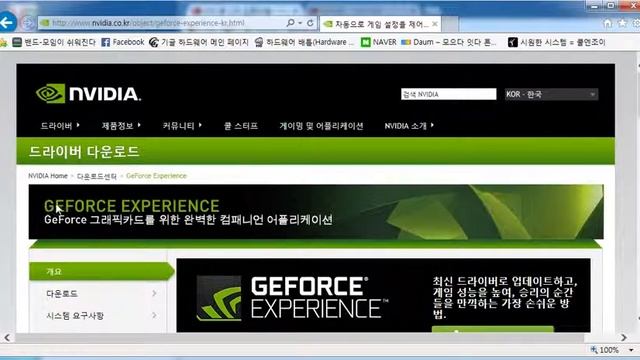Open the KOR - 한국 region dropdown

[x=551, y=94]
